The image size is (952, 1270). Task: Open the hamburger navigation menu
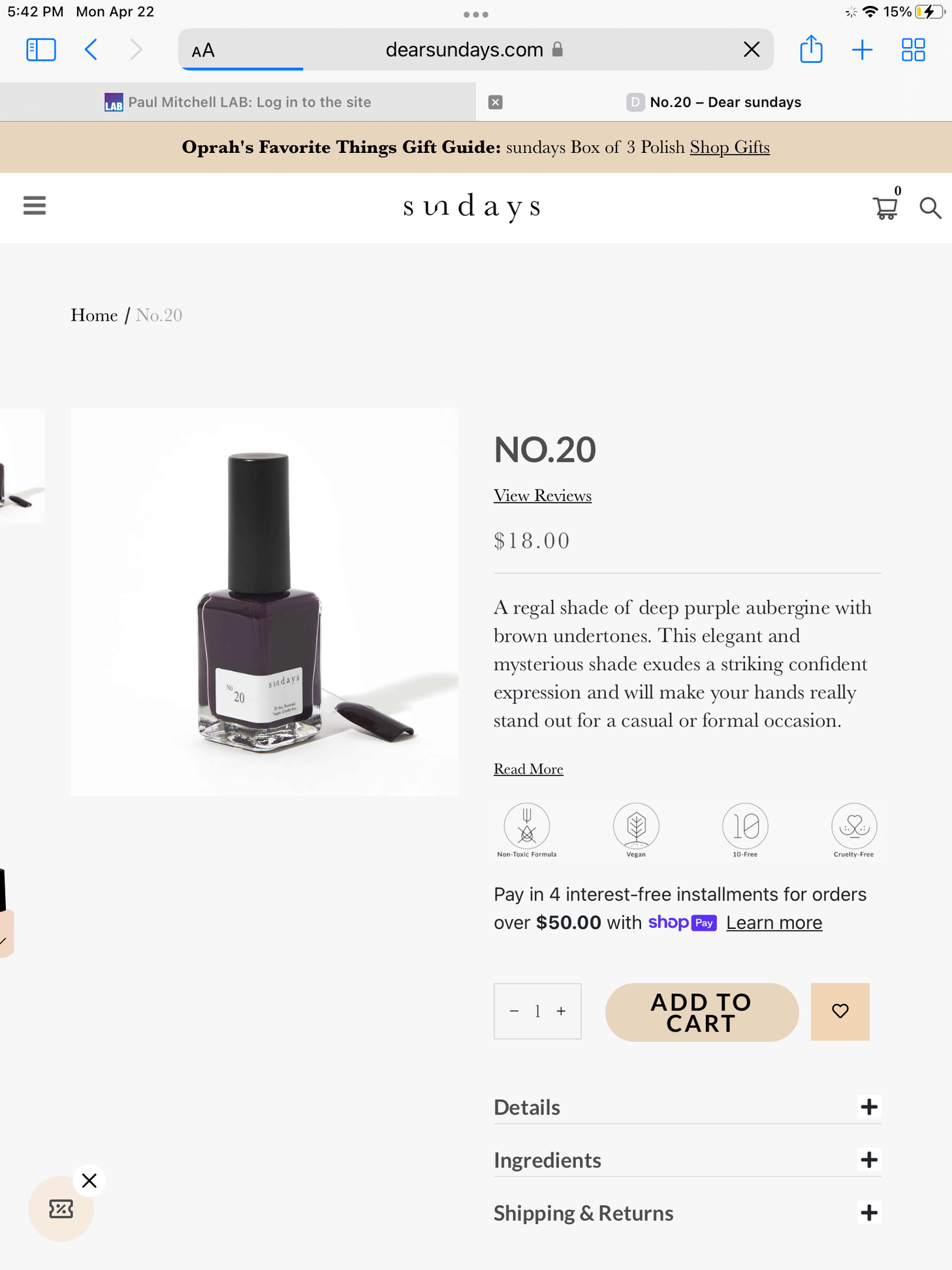click(x=35, y=206)
